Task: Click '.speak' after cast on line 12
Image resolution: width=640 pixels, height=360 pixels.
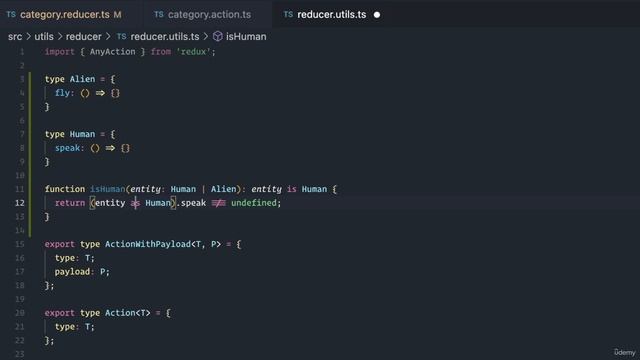Action: [x=191, y=203]
